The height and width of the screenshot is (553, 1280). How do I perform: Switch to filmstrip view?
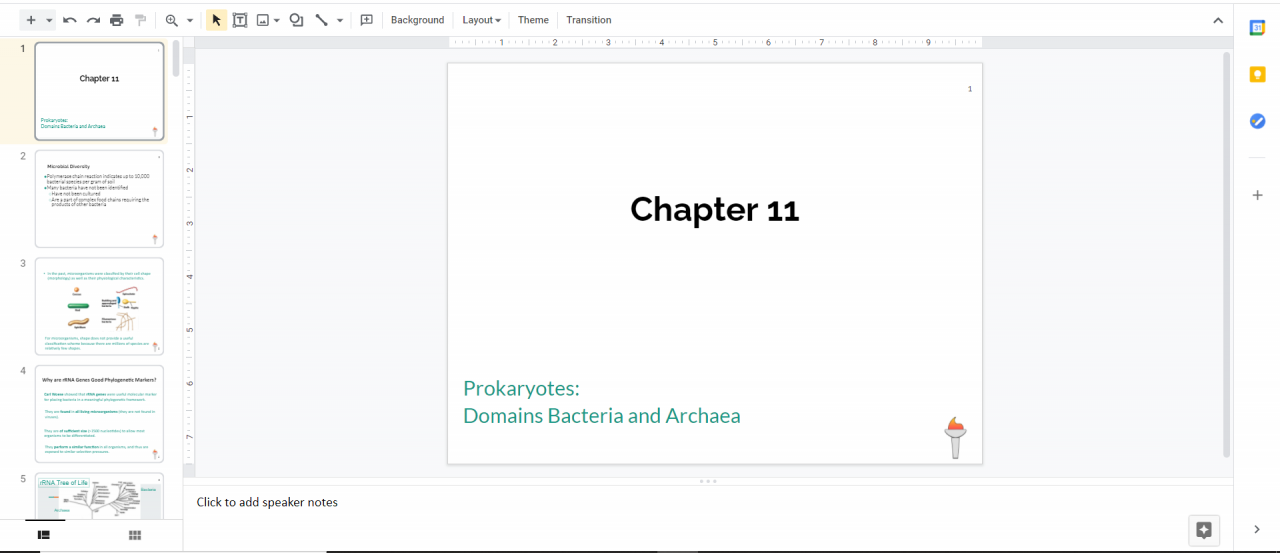[x=44, y=536]
